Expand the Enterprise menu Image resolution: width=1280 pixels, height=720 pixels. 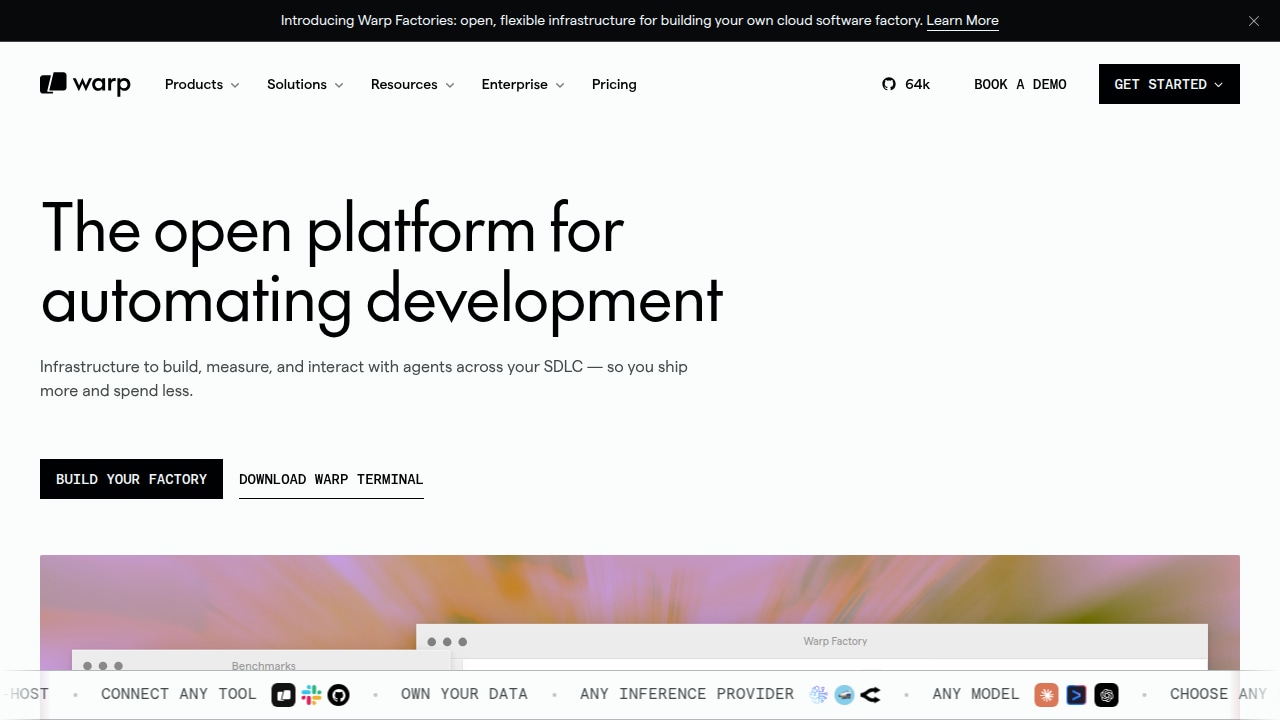coord(523,84)
